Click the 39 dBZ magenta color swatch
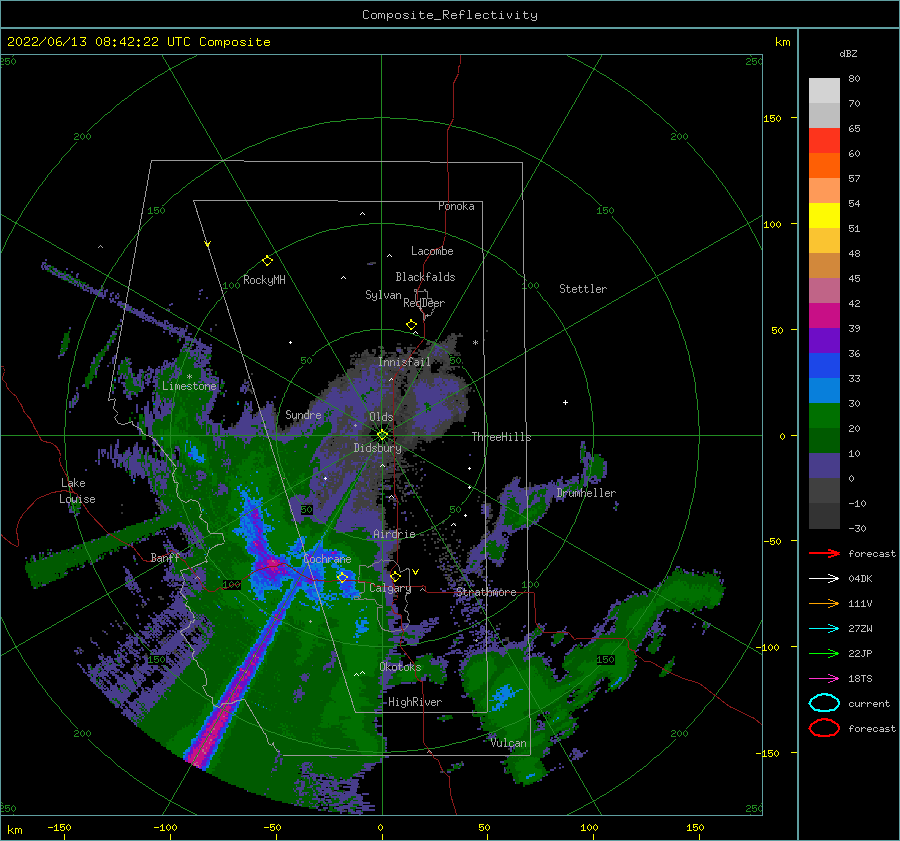 point(824,315)
